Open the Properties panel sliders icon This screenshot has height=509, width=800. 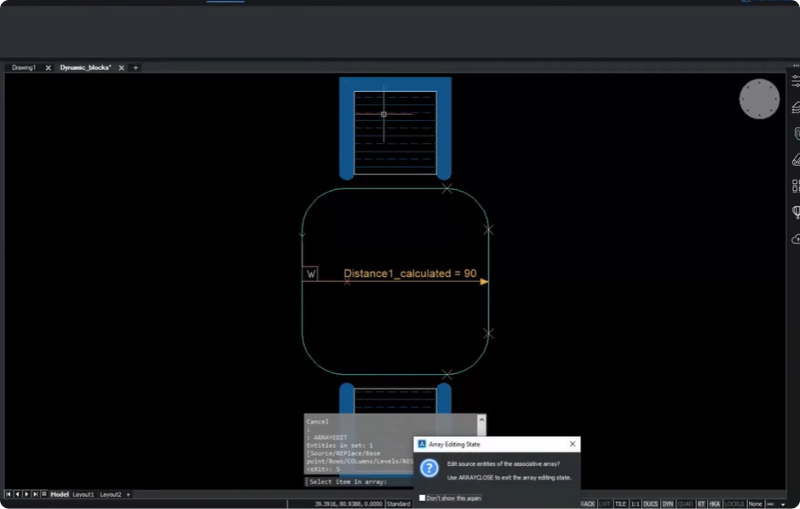(x=795, y=81)
